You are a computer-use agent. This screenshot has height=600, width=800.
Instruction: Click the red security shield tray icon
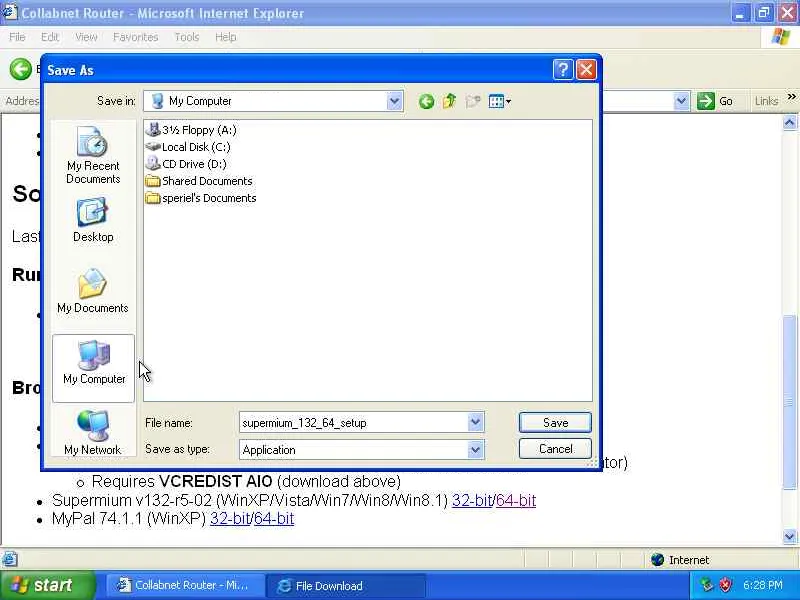point(726,585)
